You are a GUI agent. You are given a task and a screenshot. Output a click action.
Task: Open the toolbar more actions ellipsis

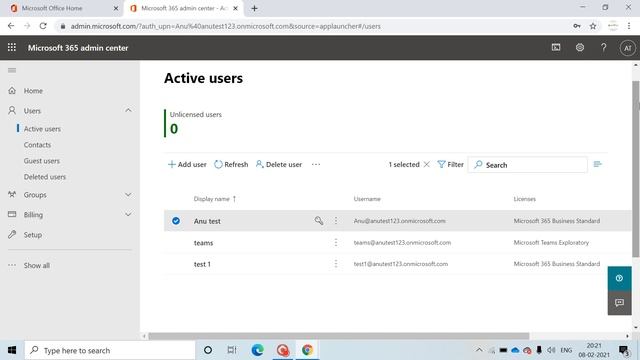click(x=316, y=164)
